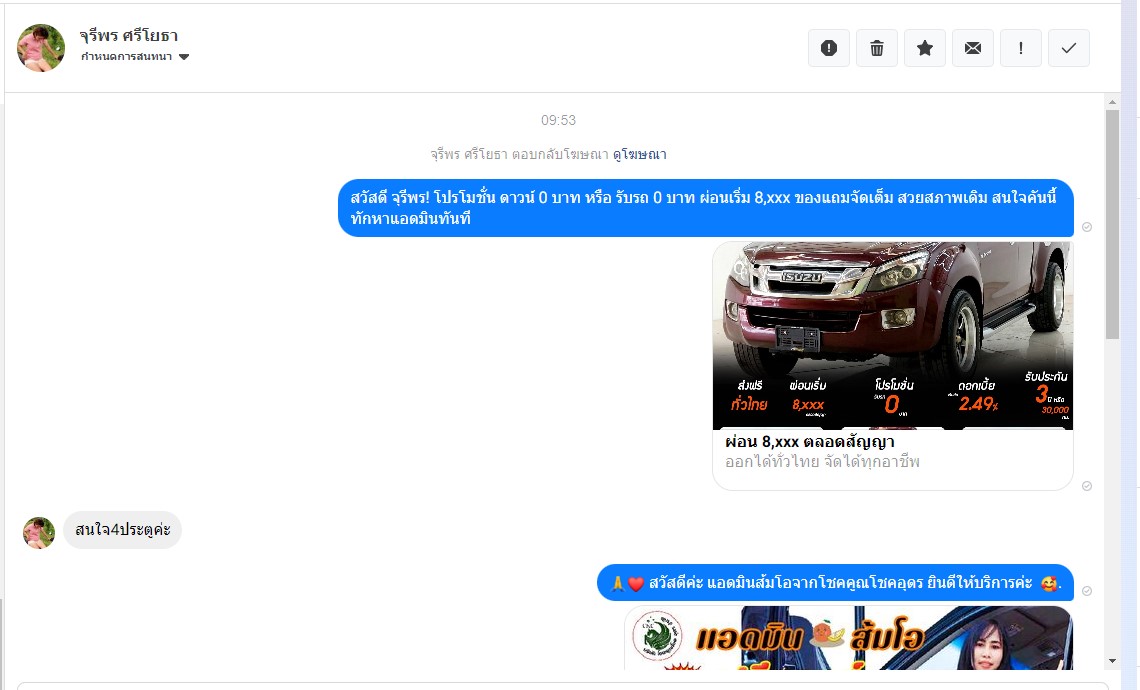Viewport: 1140px width, 690px height.
Task: Star this conversation for follow-up
Action: pyautogui.click(x=925, y=48)
